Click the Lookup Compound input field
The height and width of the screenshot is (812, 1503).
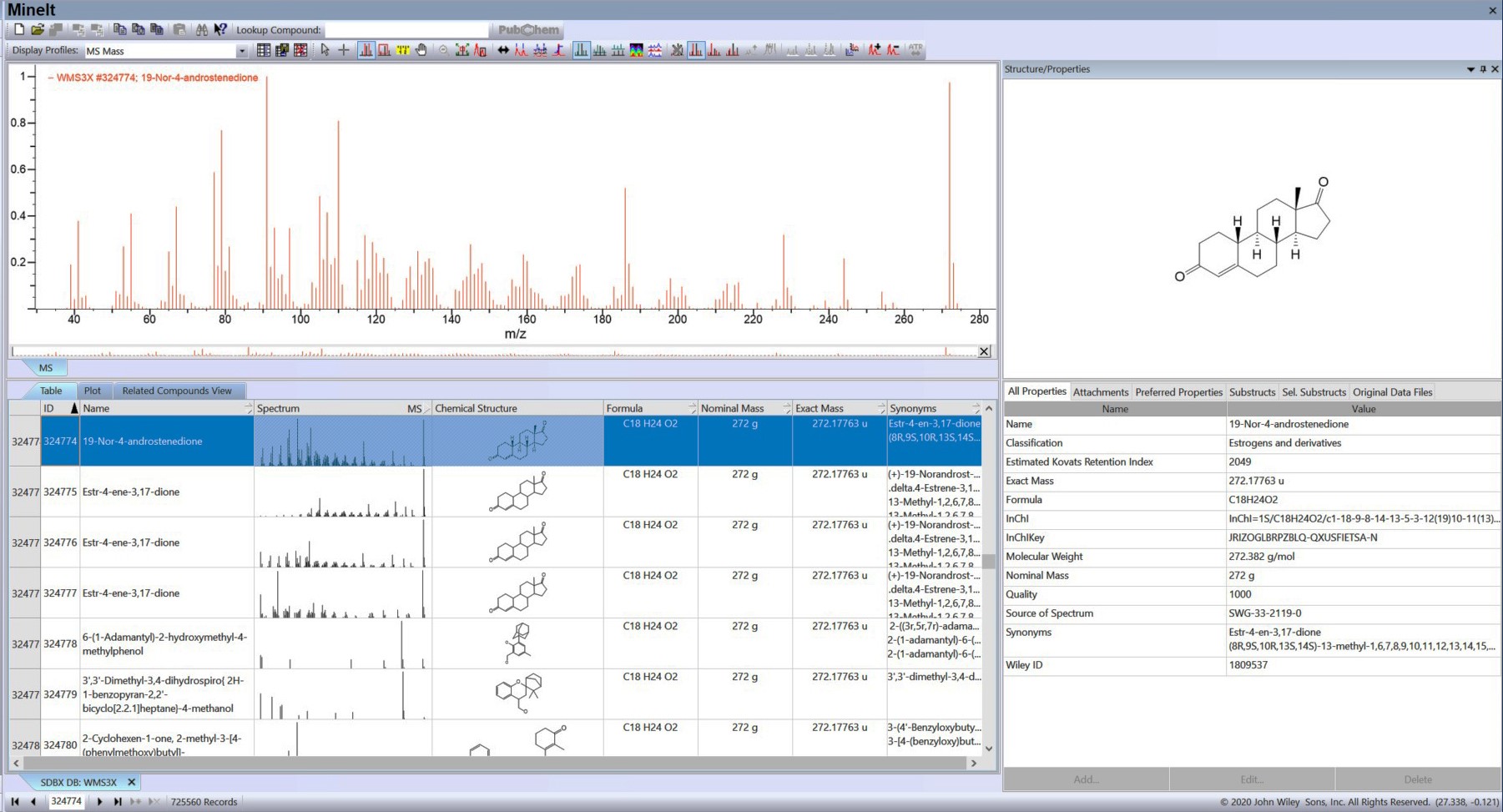coord(406,30)
